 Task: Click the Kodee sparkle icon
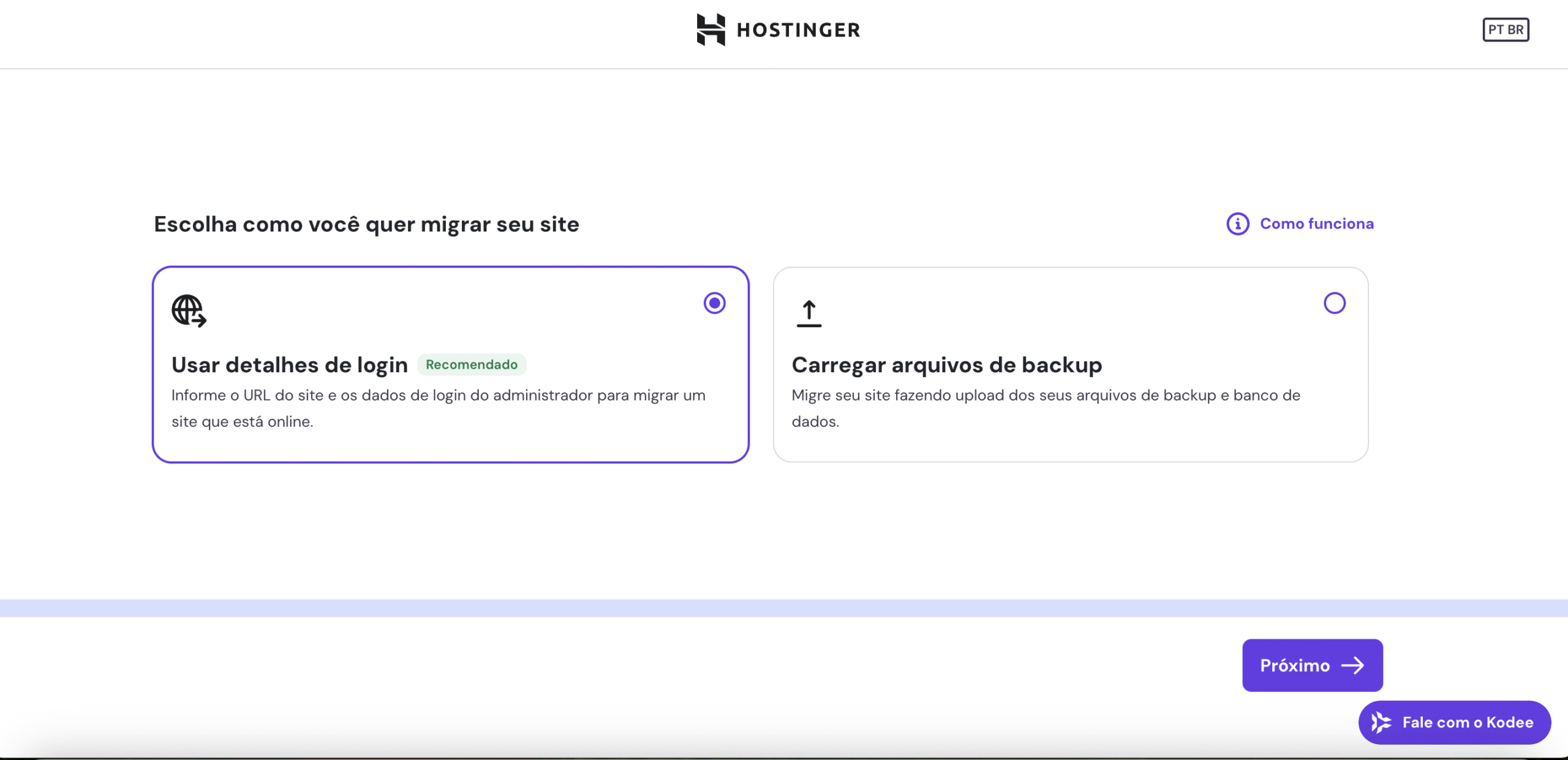[1381, 723]
